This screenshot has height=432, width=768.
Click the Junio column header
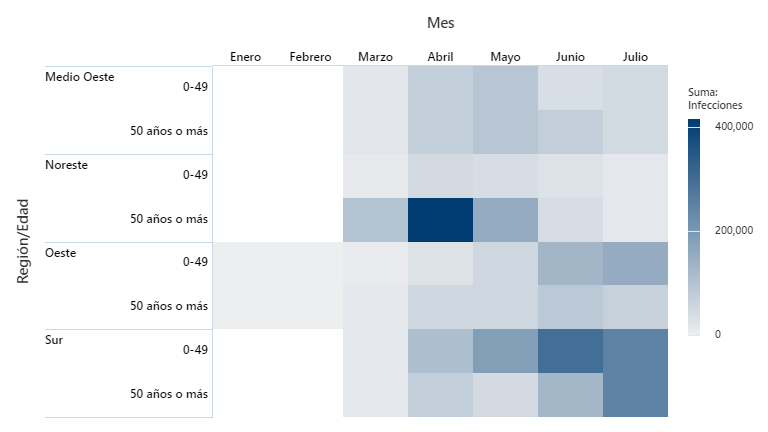tap(570, 57)
